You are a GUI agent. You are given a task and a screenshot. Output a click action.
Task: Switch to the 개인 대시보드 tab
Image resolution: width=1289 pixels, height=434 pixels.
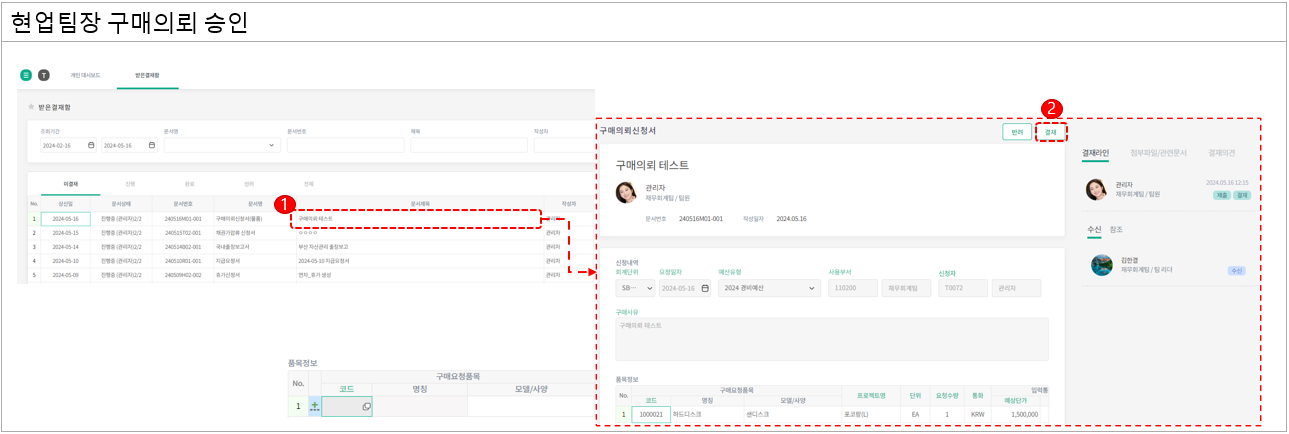click(85, 75)
